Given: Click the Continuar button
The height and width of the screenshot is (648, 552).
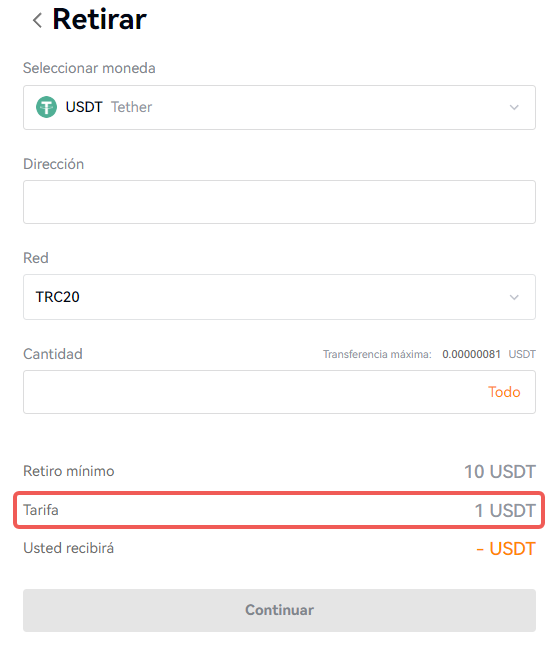Looking at the screenshot, I should point(279,610).
